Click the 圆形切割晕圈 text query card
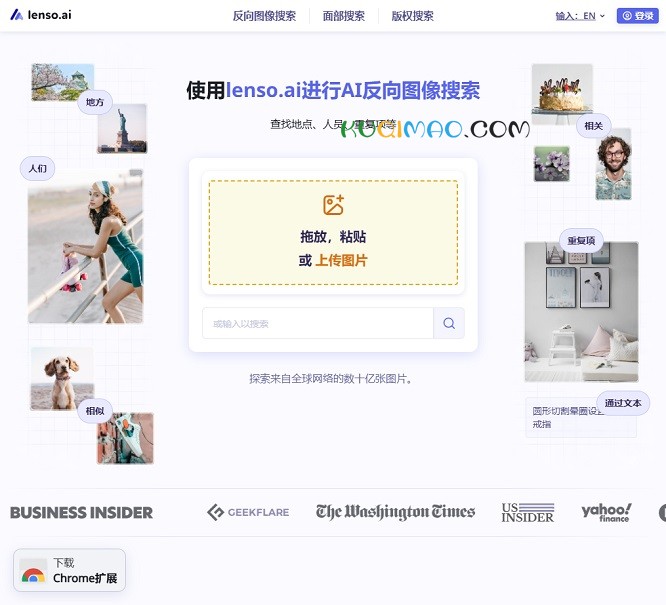The image size is (666, 605). [x=581, y=417]
